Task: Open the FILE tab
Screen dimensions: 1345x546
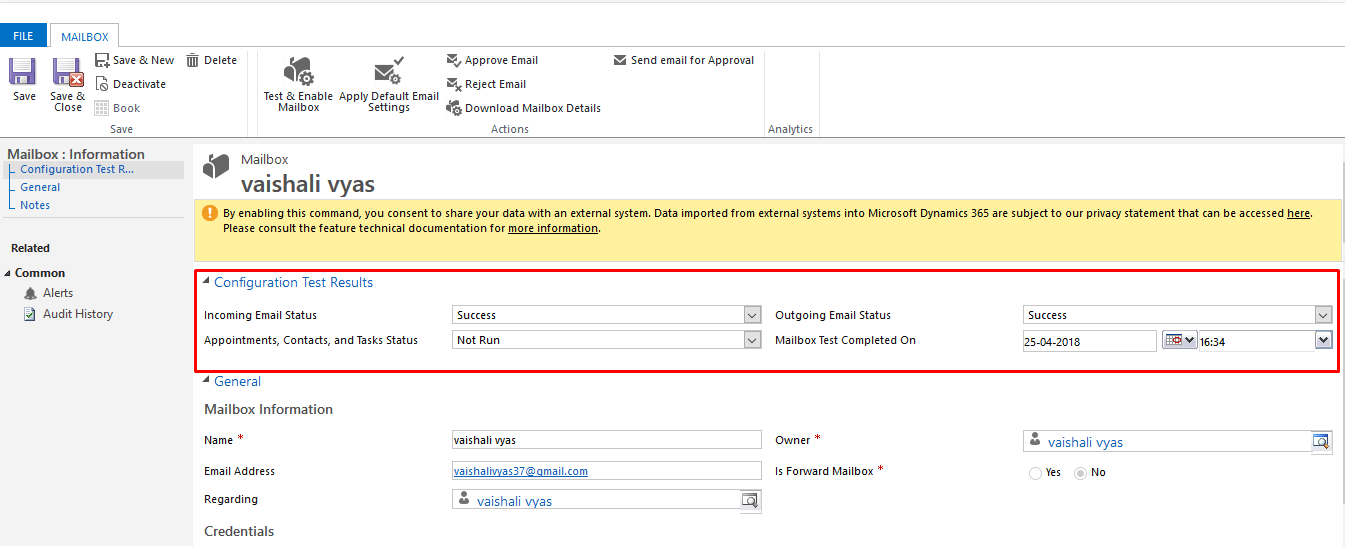Action: [23, 36]
